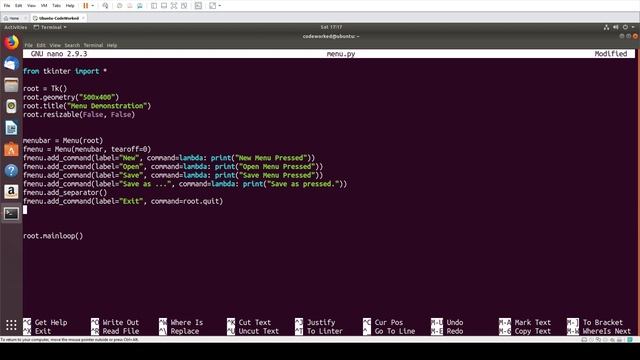The width and height of the screenshot is (640, 360).
Task: Open VMware Tabs menu
Action: (x=57, y=6)
